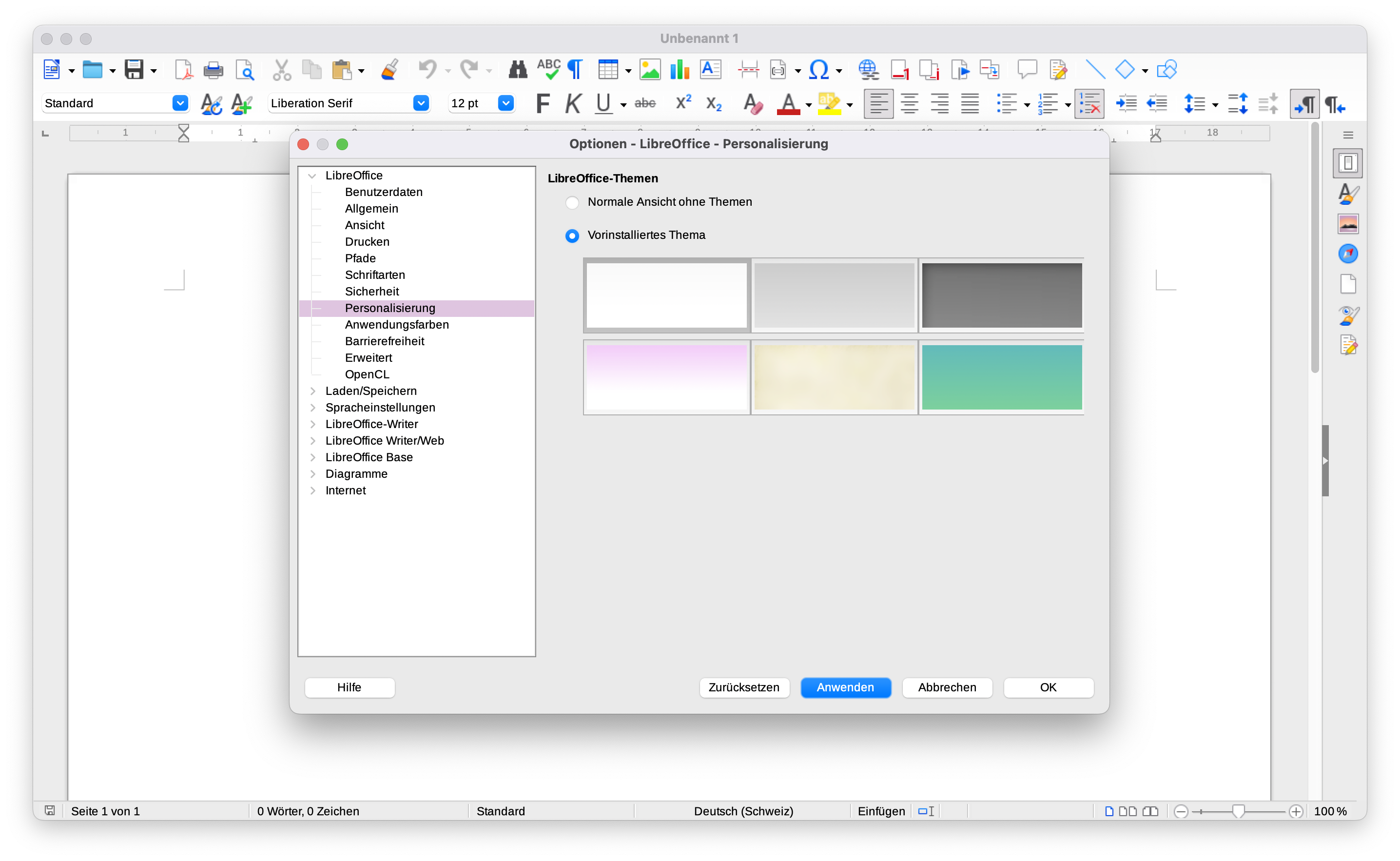This screenshot has width=1400, height=861.
Task: Click the Anwenden button
Action: (x=845, y=687)
